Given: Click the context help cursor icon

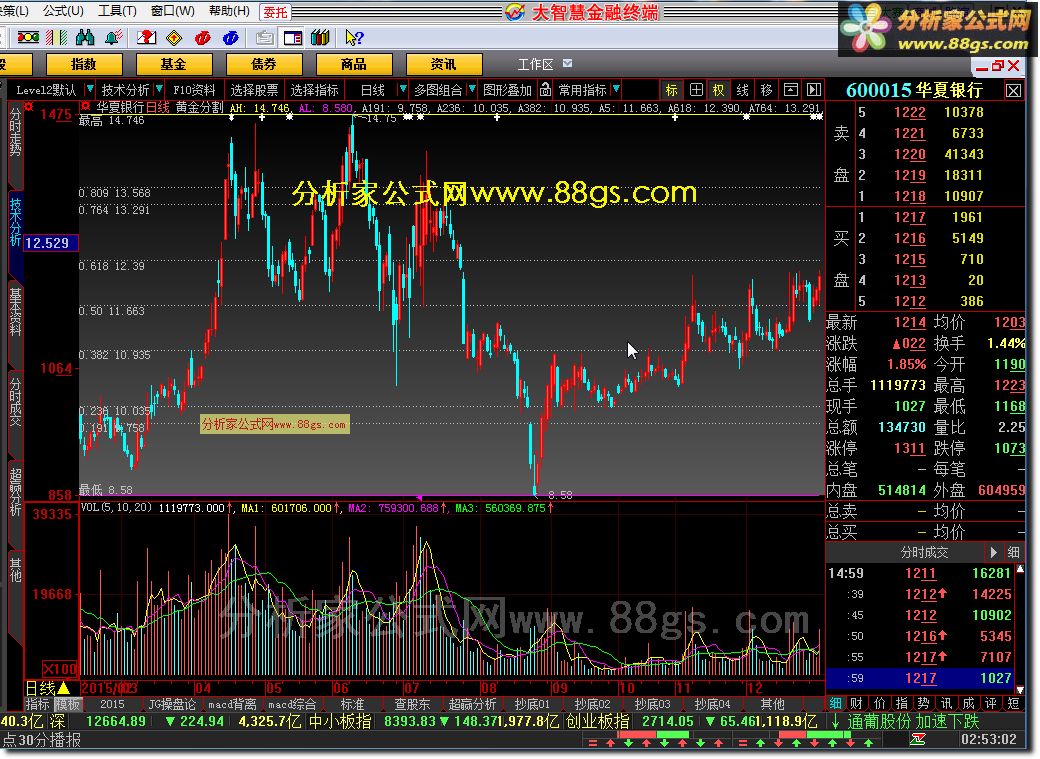Looking at the screenshot, I should point(354,38).
